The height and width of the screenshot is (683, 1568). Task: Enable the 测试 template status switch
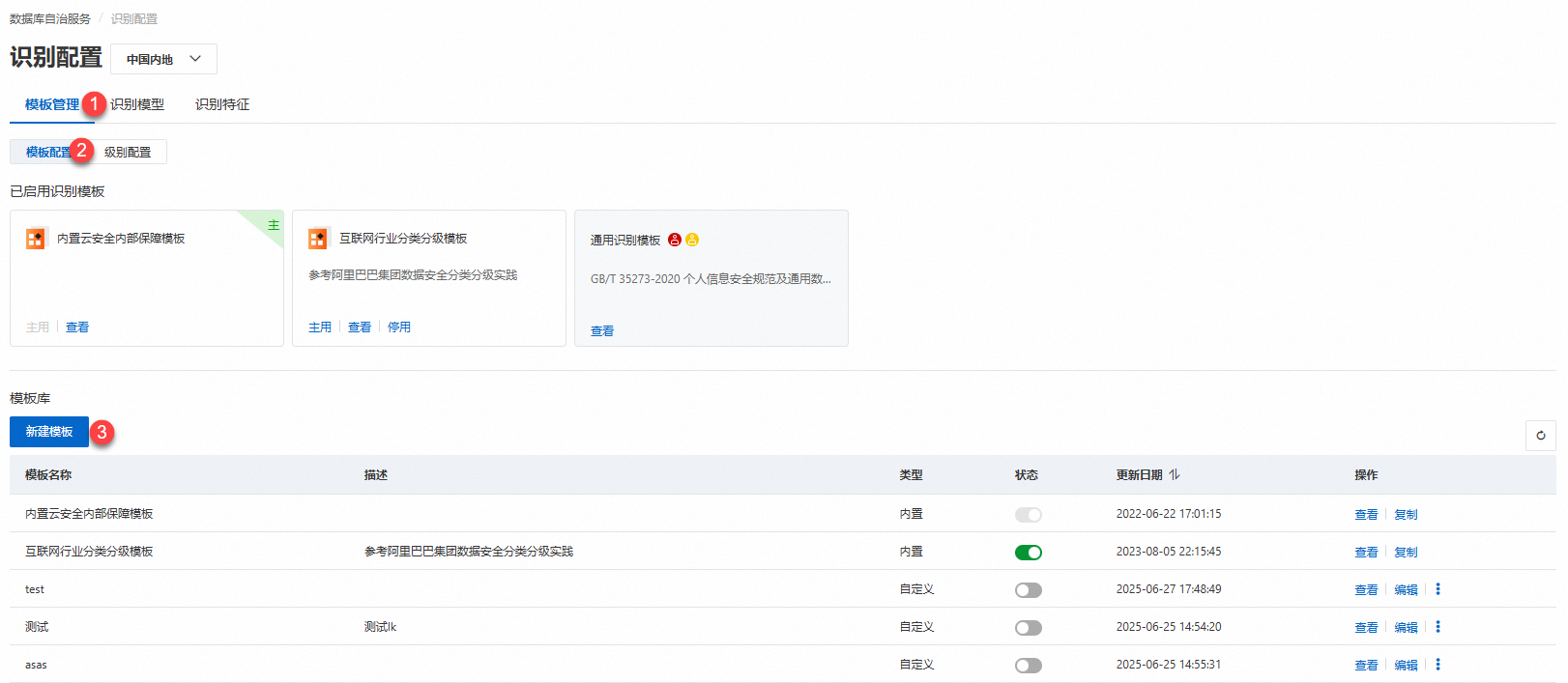(1029, 628)
